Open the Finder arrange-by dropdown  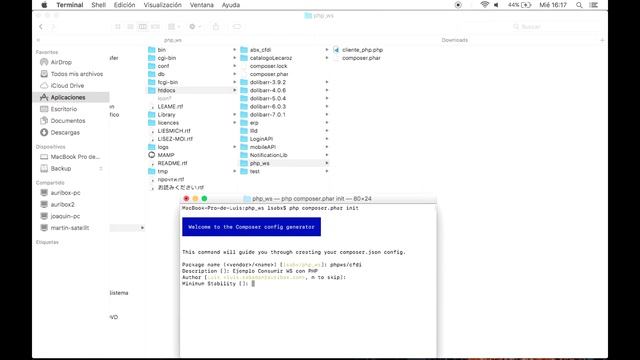pos(174,27)
